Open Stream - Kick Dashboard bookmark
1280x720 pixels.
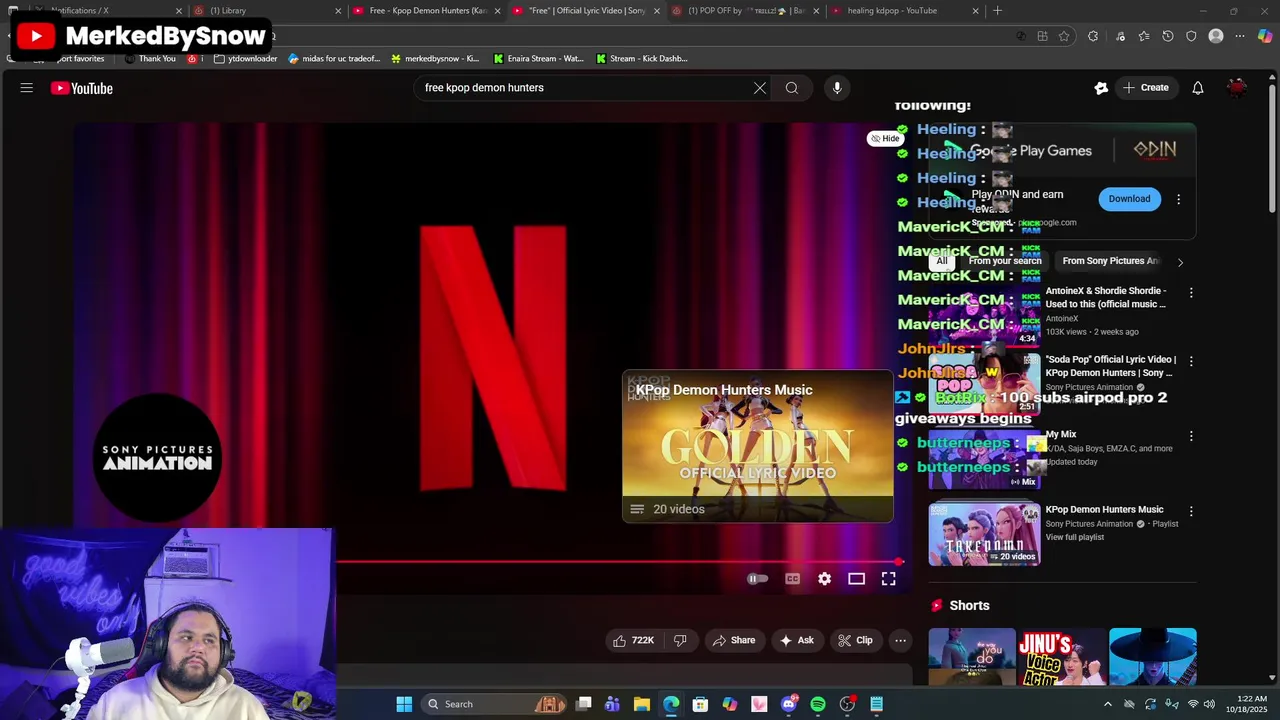pos(641,58)
